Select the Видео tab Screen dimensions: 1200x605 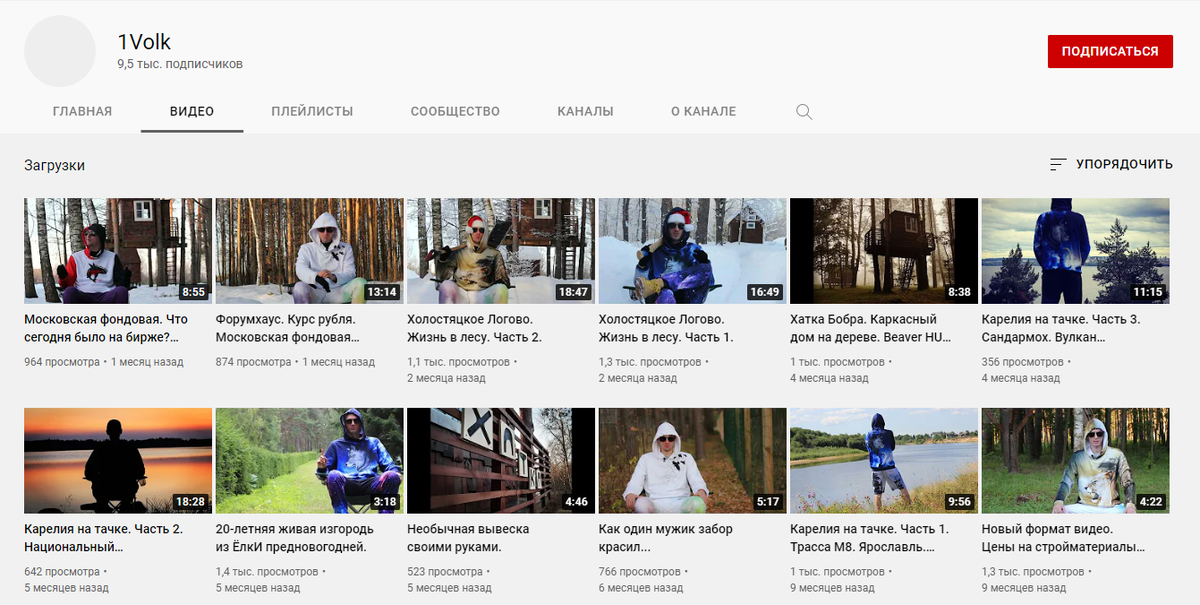click(192, 112)
